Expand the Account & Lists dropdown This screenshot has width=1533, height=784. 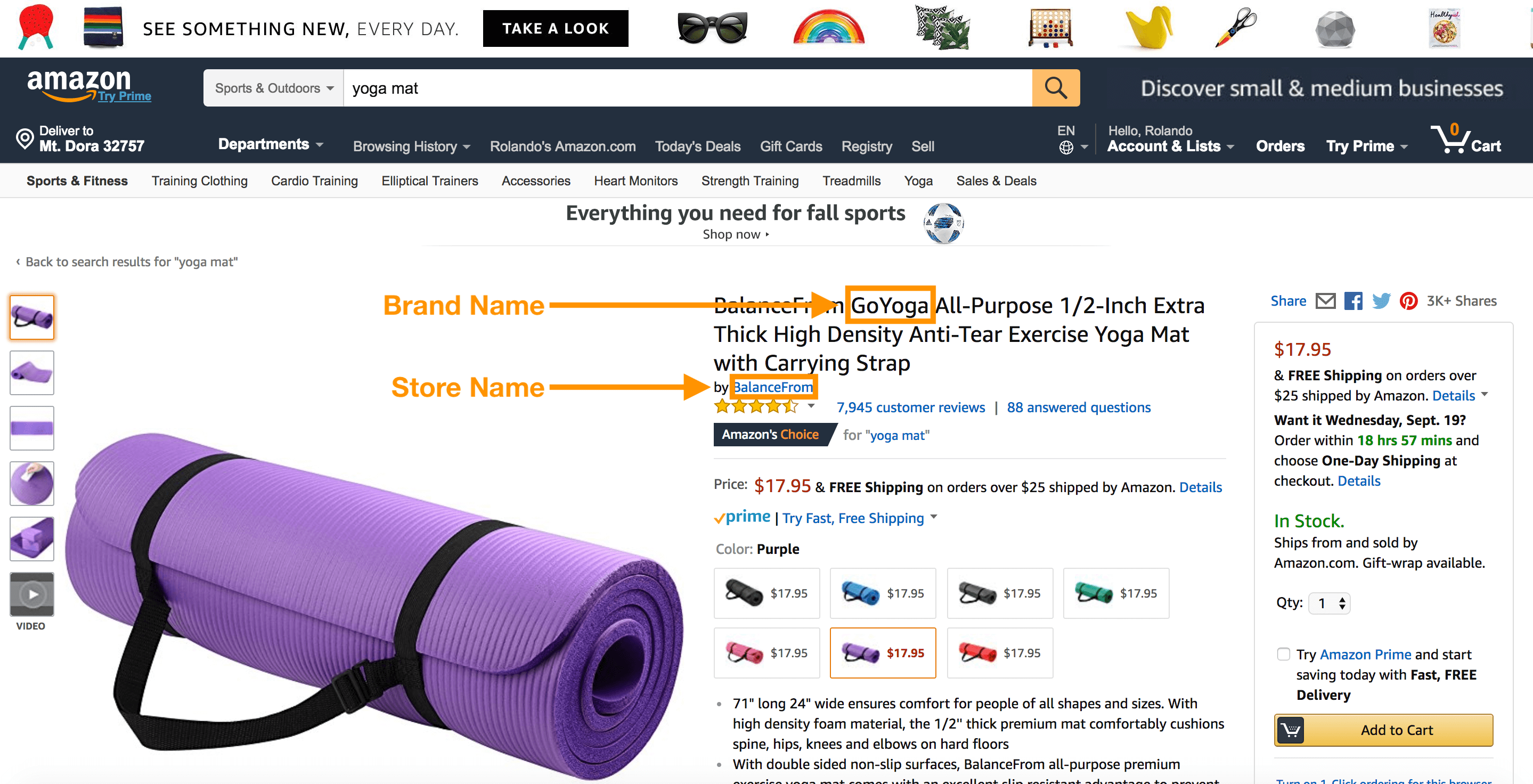click(1170, 146)
